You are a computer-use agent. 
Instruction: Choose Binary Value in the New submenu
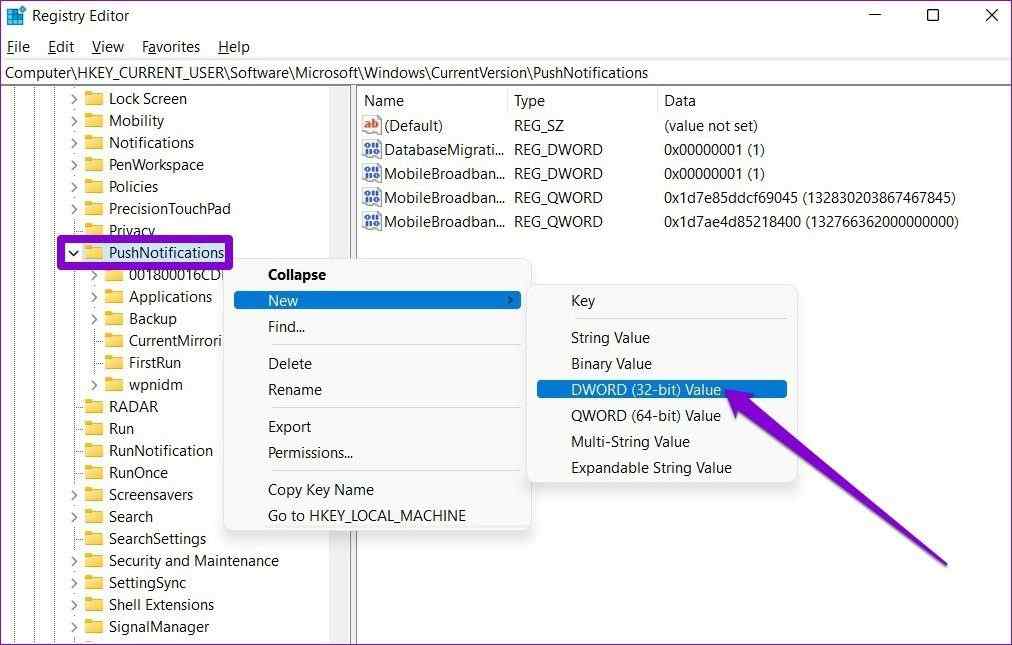[x=662, y=363]
